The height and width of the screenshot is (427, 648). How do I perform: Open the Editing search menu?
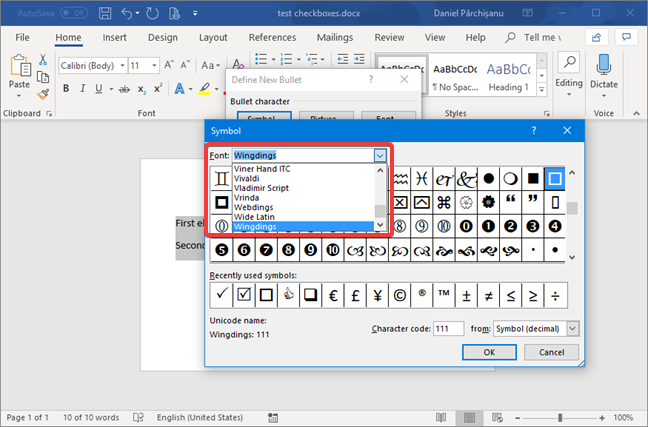(569, 75)
